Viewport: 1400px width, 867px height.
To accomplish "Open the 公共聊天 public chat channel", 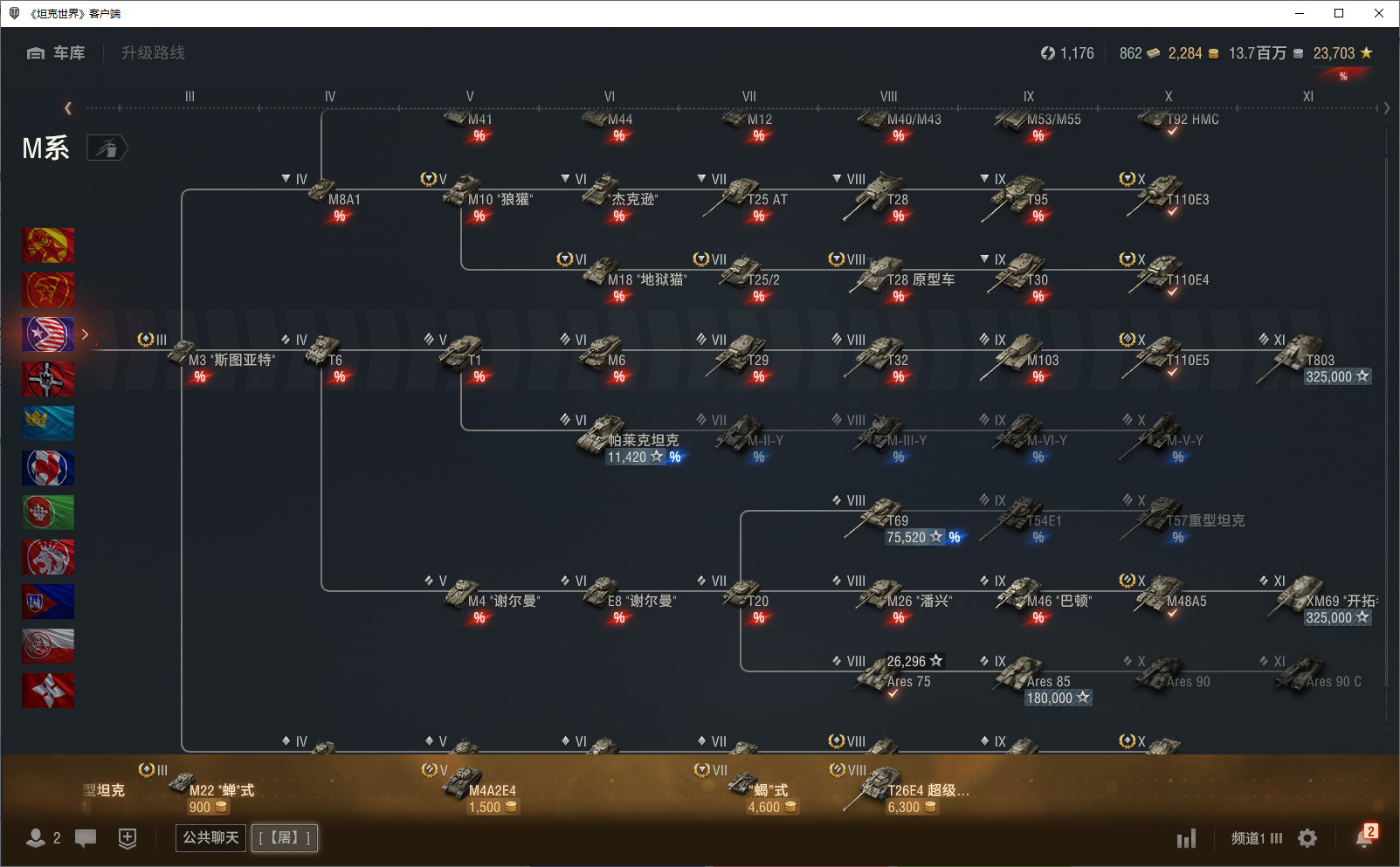I will click(210, 838).
